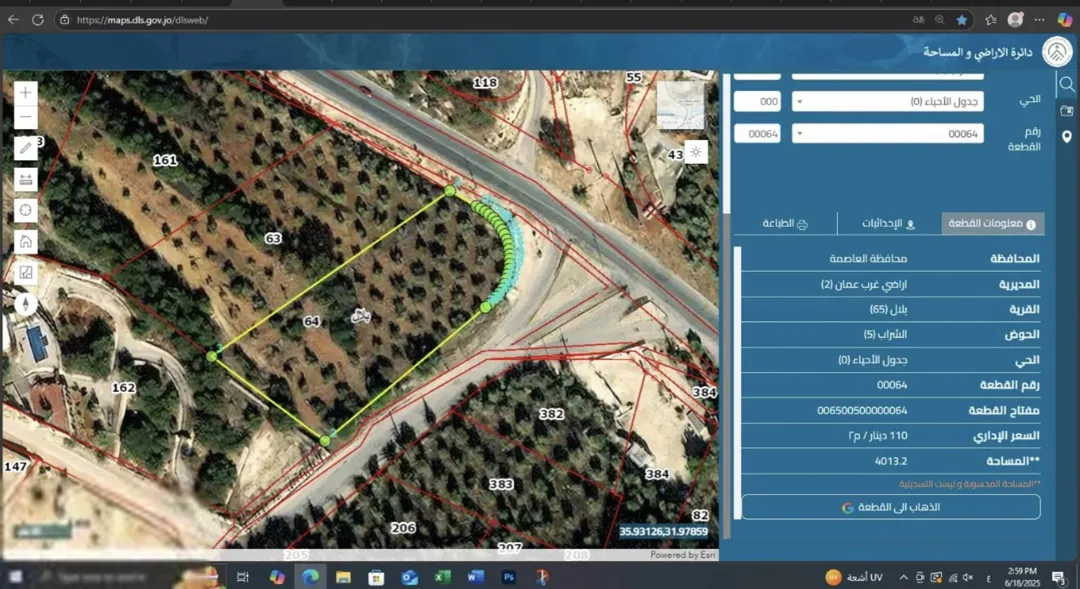Click parcel label 161 on map

tap(165, 160)
